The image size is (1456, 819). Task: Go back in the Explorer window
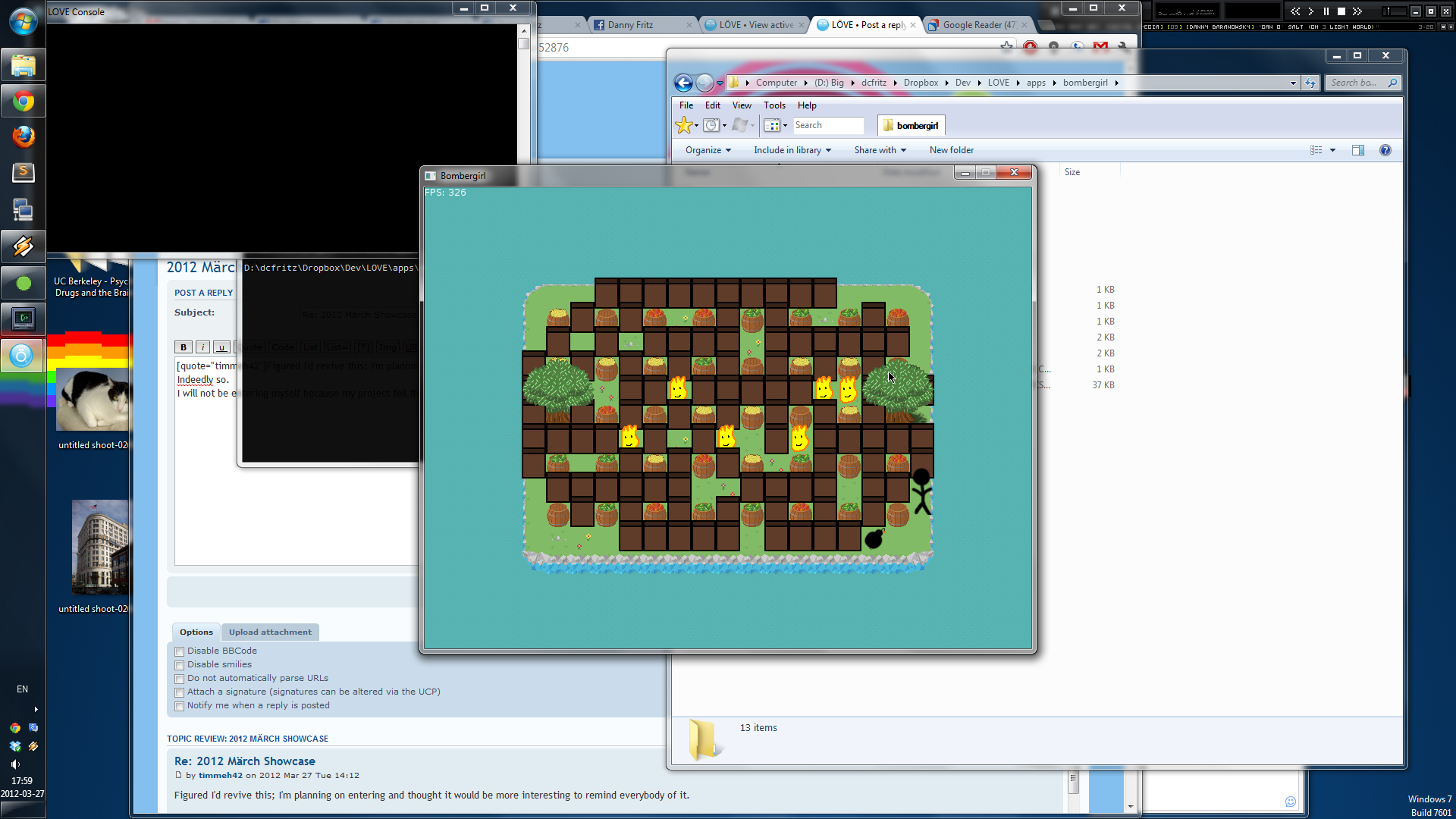point(683,83)
